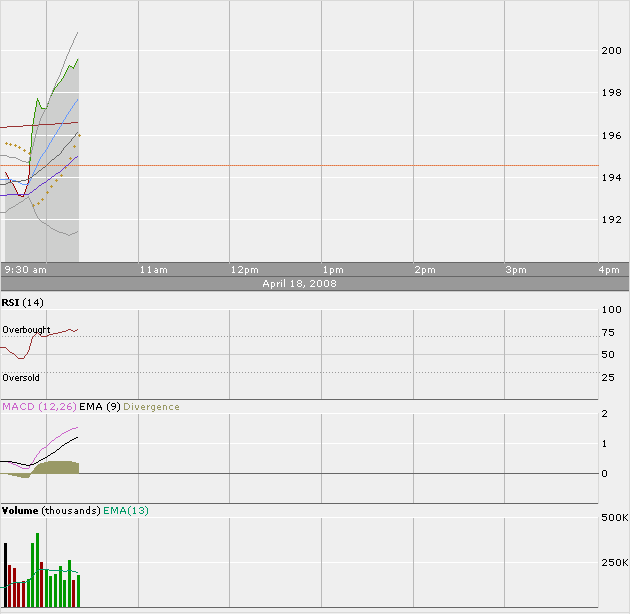Click the olive MACD divergence histogram
630x615 pixels.
click(55, 467)
